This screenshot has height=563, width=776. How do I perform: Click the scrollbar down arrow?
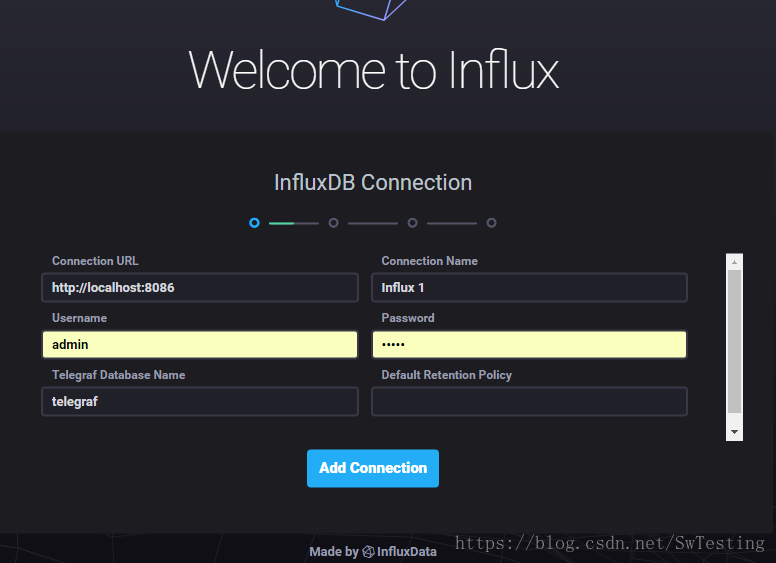[734, 432]
